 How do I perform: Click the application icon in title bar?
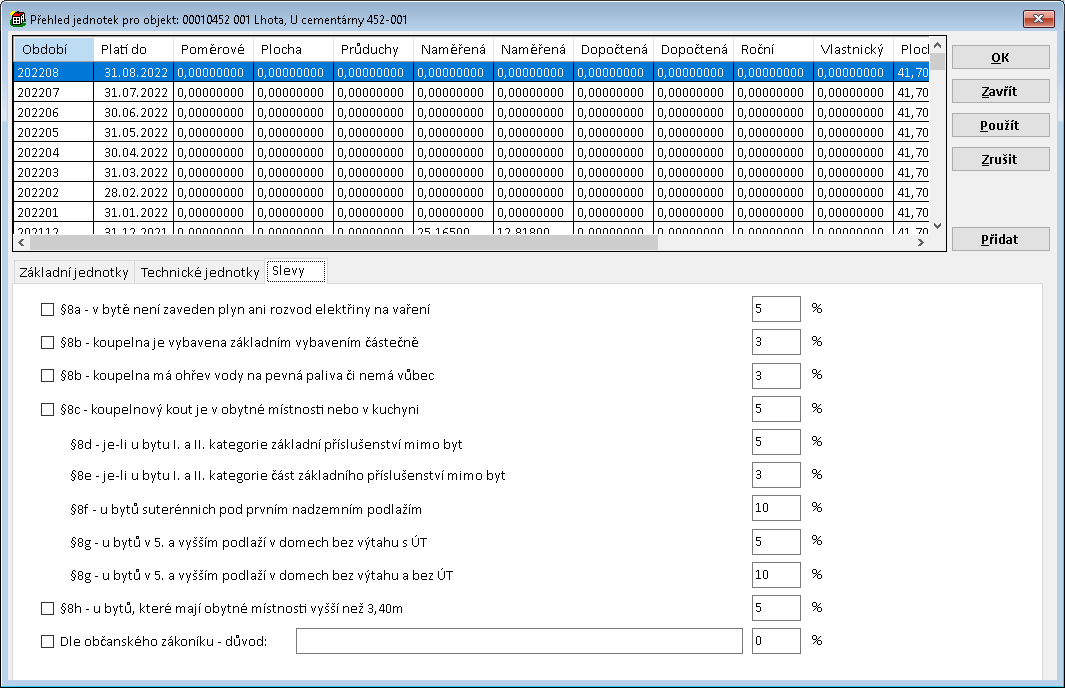tap(17, 19)
